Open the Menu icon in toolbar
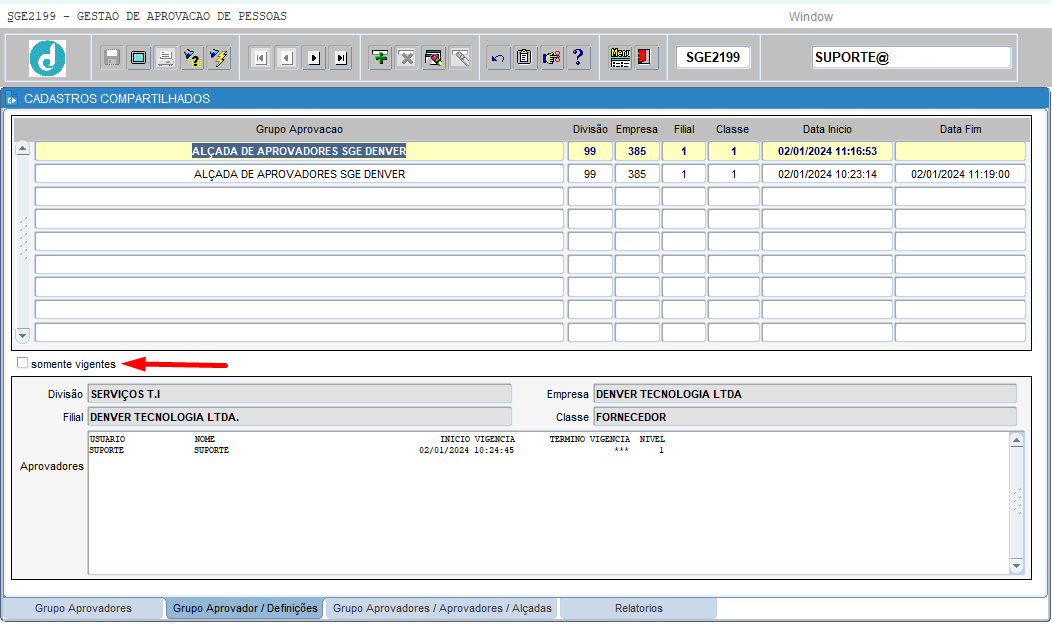Screen dimensions: 1052x624 tap(621, 58)
